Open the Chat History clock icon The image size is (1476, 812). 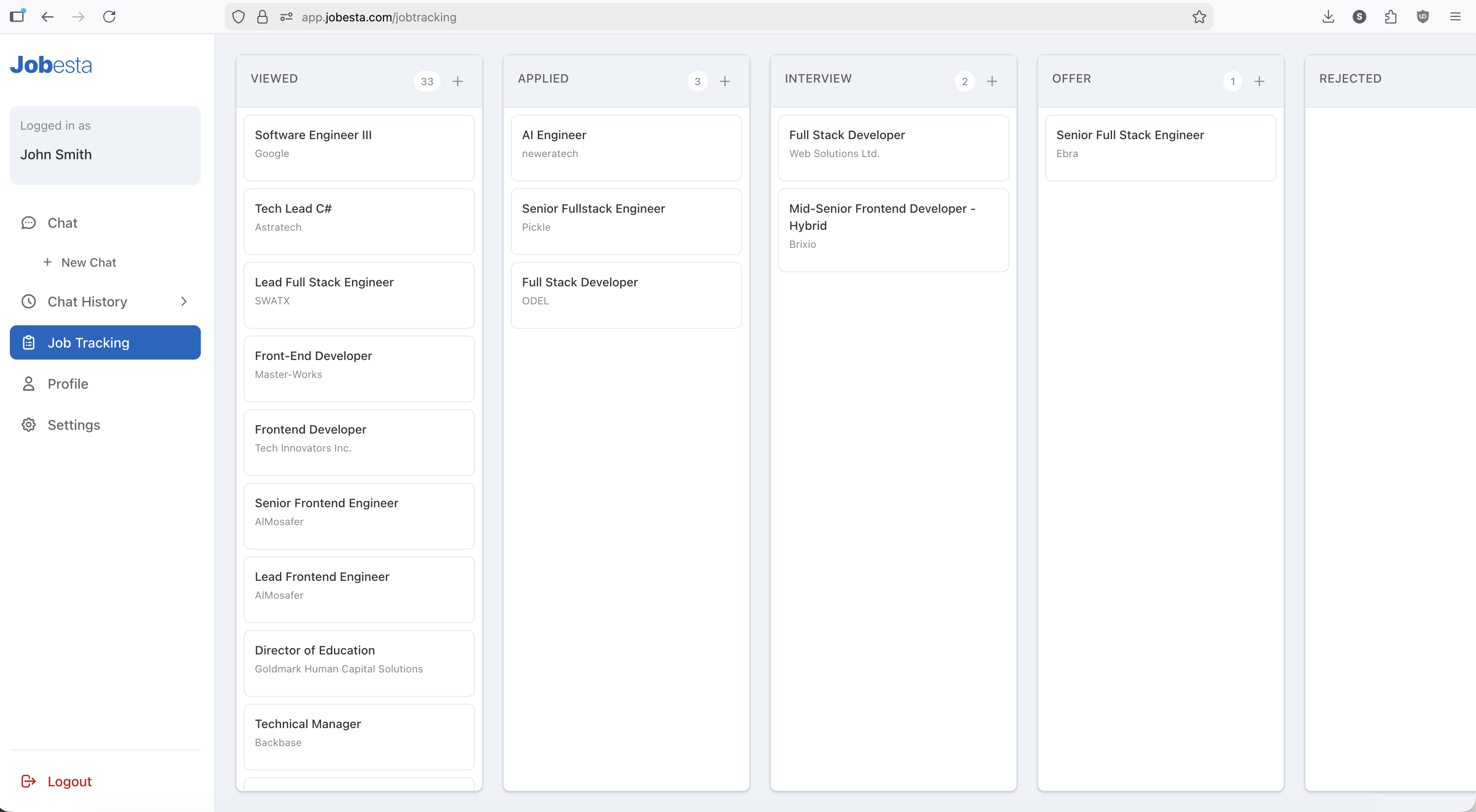pos(29,301)
